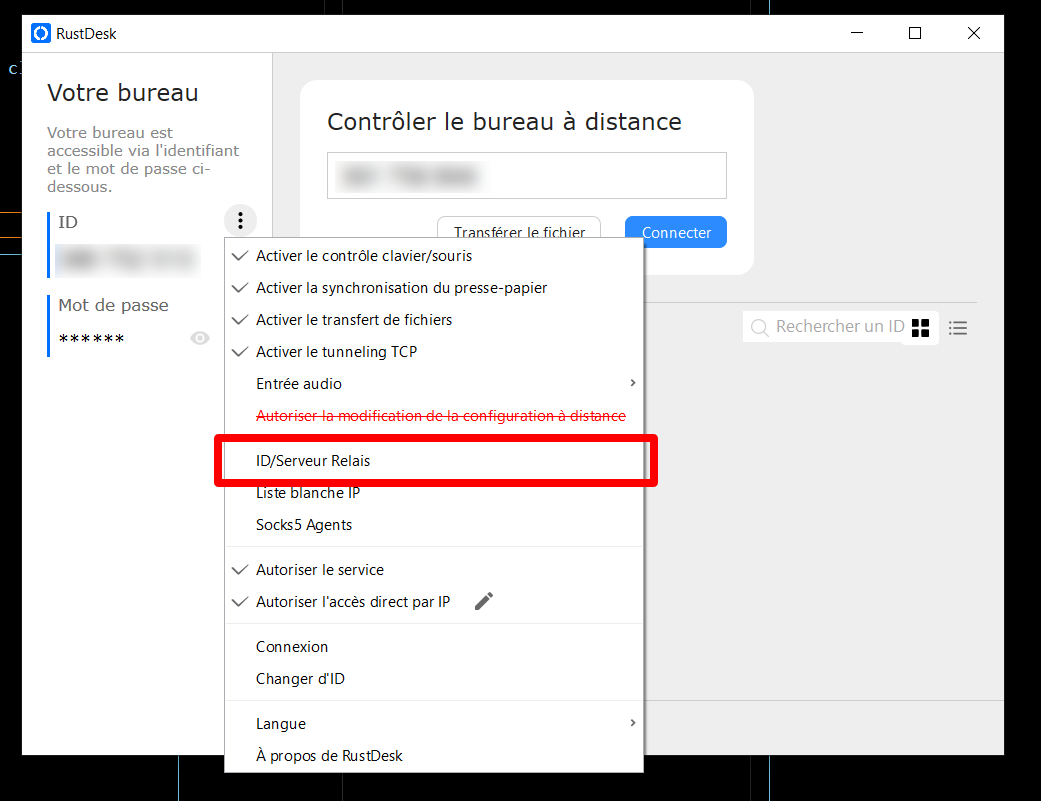Toggle Activer la synchronisation du presse-papier
Image resolution: width=1041 pixels, height=801 pixels.
(434, 288)
